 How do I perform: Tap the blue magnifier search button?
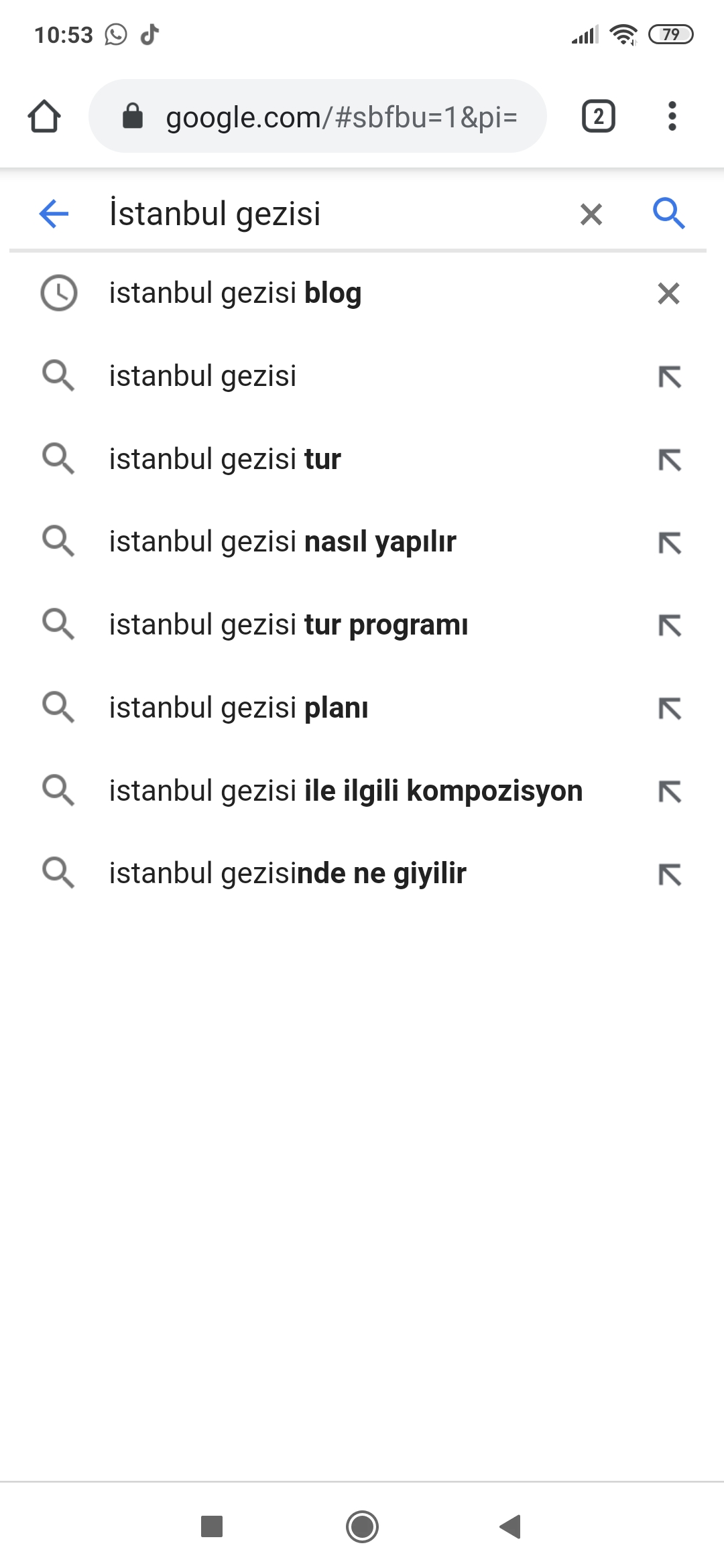pyautogui.click(x=669, y=214)
